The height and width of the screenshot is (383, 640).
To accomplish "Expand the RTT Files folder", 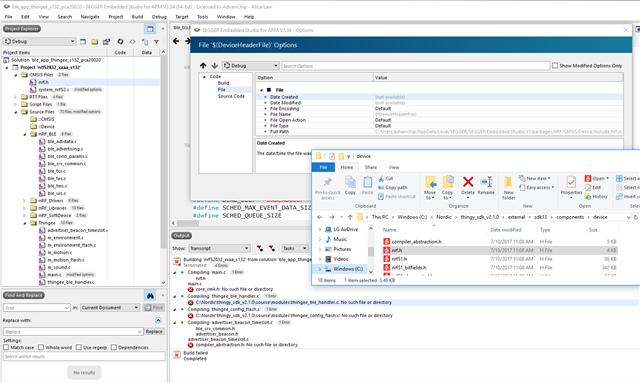I will click(15, 97).
